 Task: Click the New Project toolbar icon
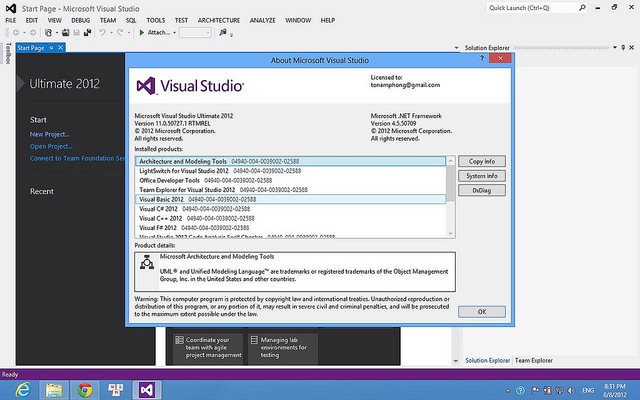(x=49, y=33)
